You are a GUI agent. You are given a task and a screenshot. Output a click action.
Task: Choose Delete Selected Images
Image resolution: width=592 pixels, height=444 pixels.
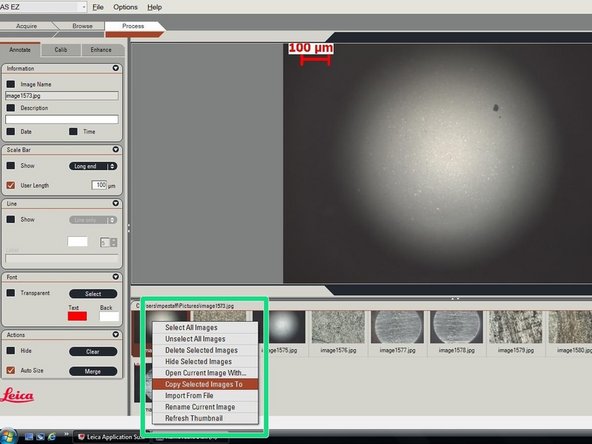point(205,350)
